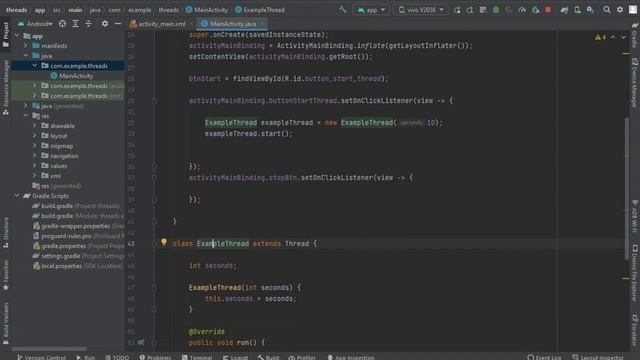Open the Terminal tool window
Viewport: 640px width, 360px height.
click(197, 357)
